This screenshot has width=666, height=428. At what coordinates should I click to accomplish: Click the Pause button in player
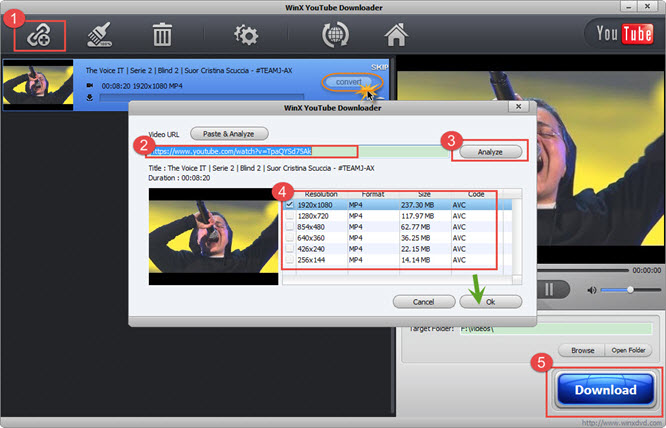click(x=549, y=290)
